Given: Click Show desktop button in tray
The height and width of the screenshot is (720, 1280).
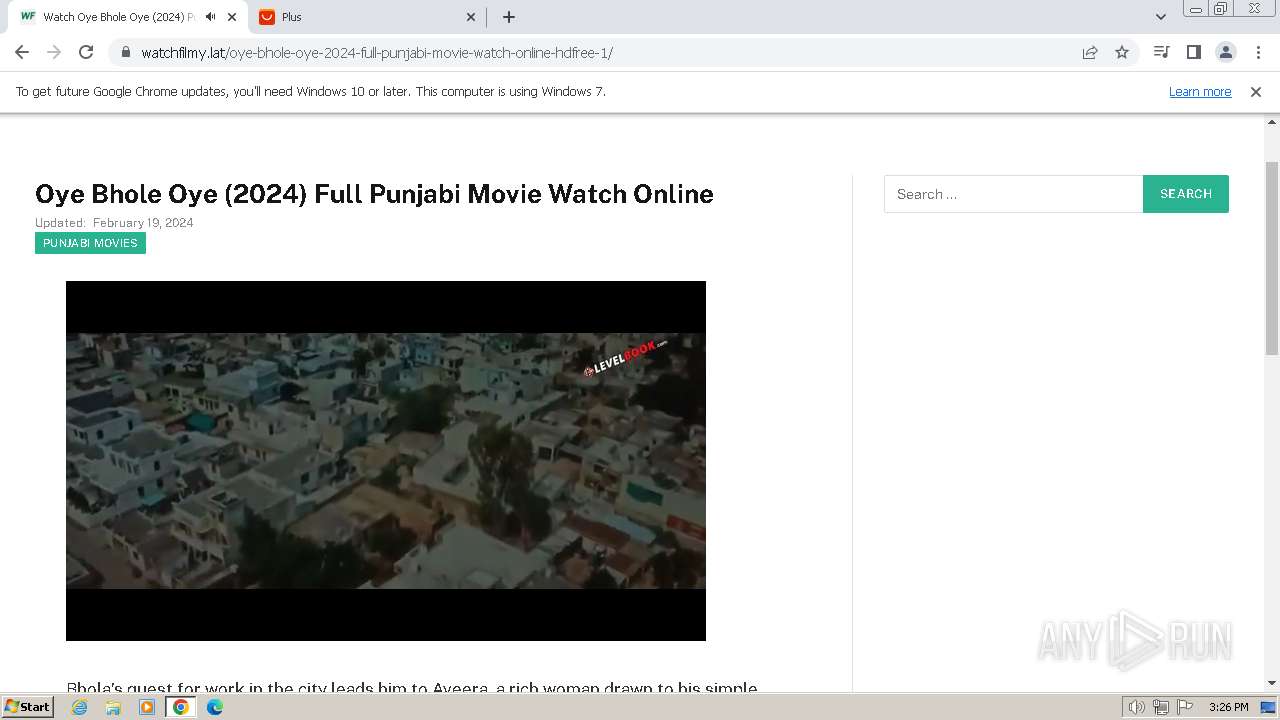Looking at the screenshot, I should click(x=1269, y=707).
